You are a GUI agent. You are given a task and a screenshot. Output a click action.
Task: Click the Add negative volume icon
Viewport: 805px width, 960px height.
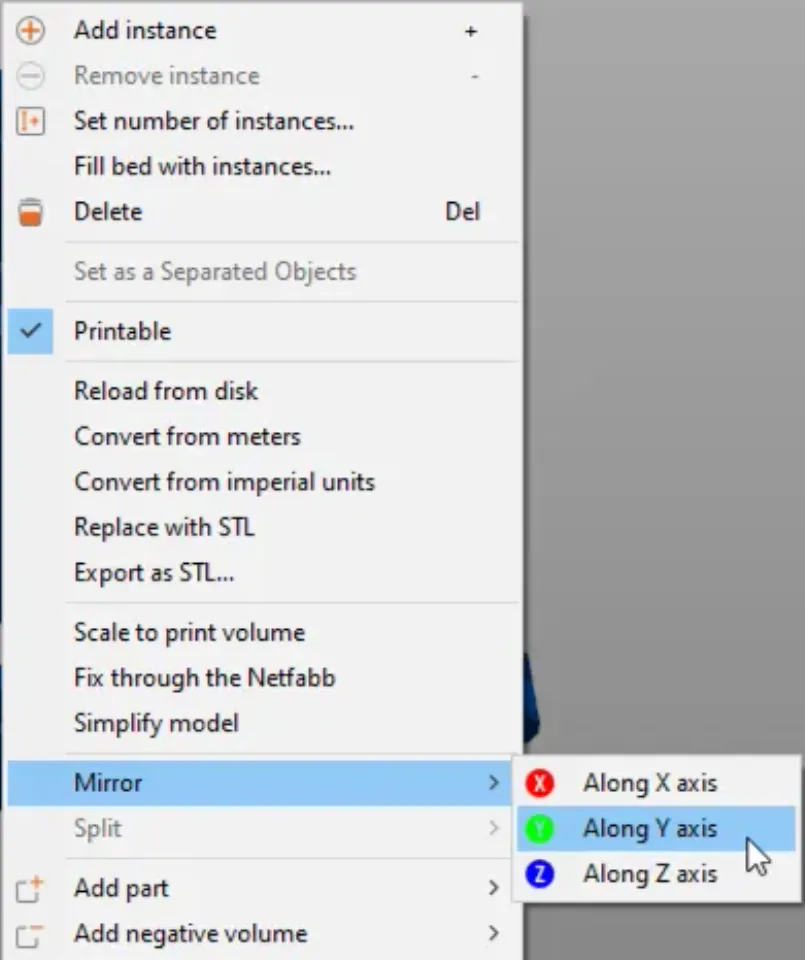point(31,934)
